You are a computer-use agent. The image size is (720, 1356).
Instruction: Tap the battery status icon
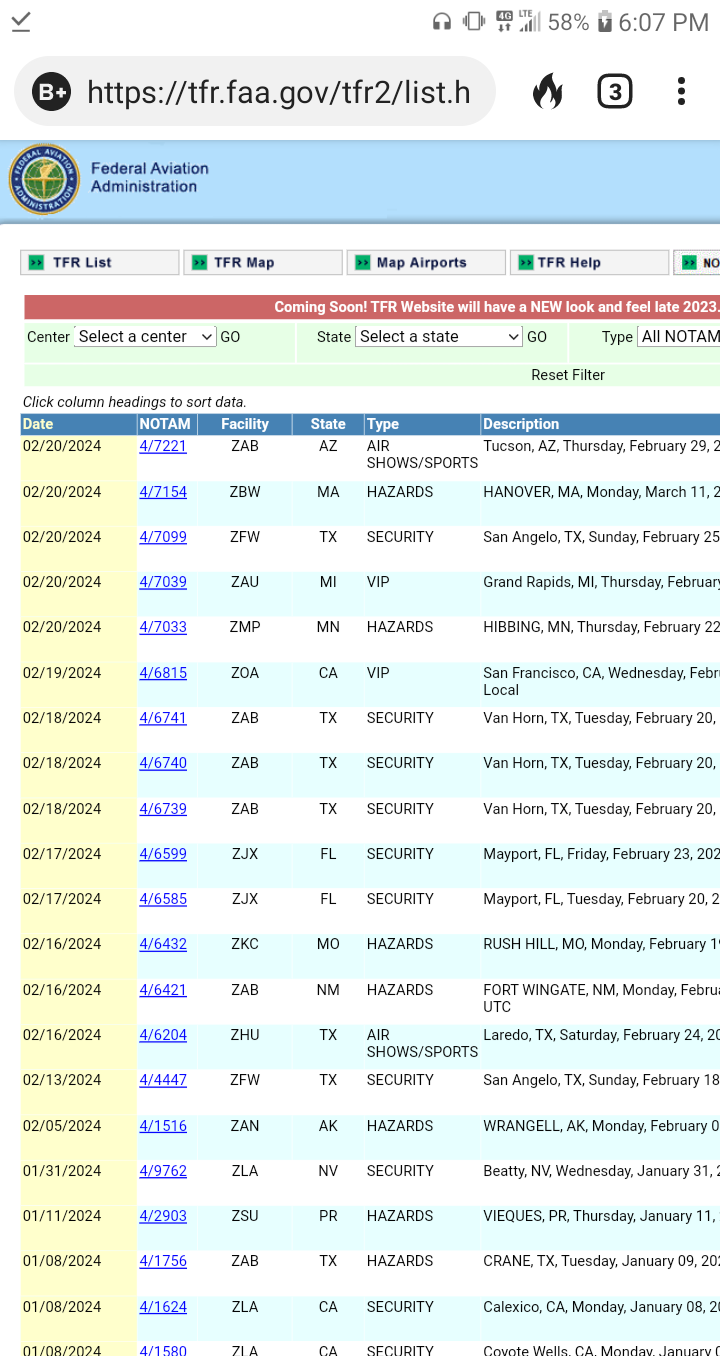(x=604, y=22)
